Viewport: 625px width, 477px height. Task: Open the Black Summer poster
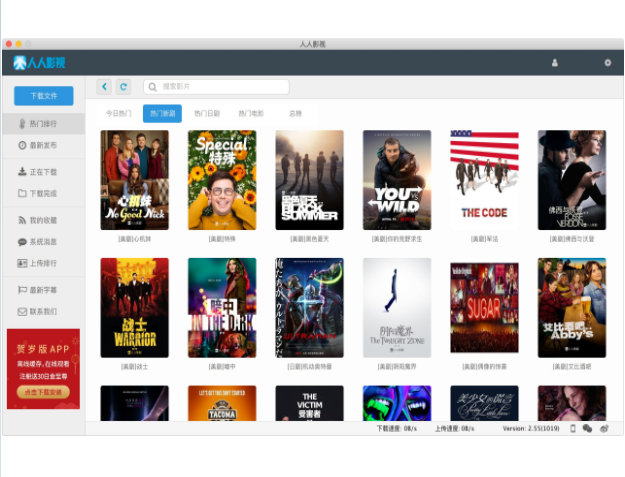coord(309,180)
